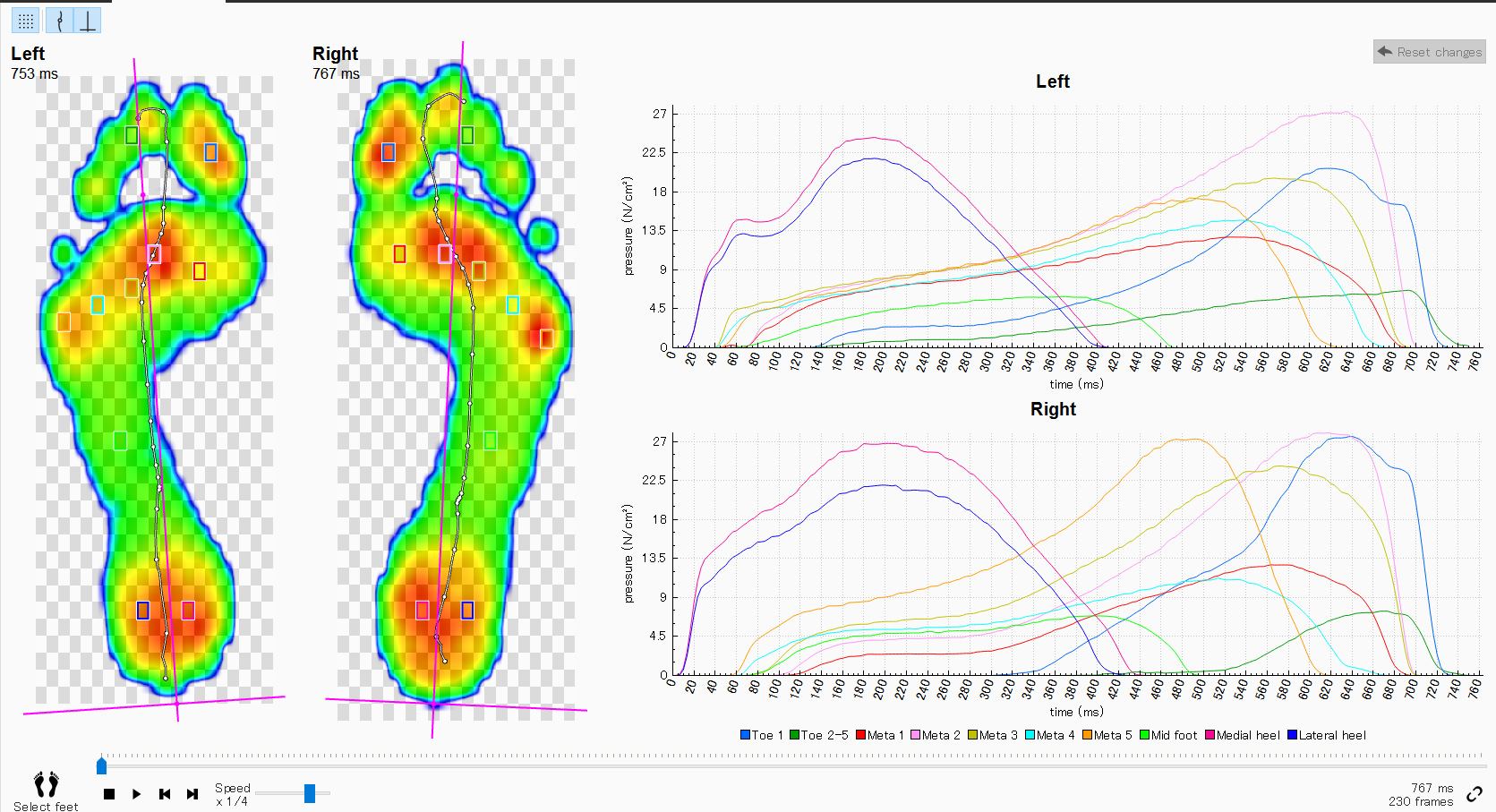Select right foot Toe 1 blue zone marker
This screenshot has height=812, width=1496.
pos(389,152)
